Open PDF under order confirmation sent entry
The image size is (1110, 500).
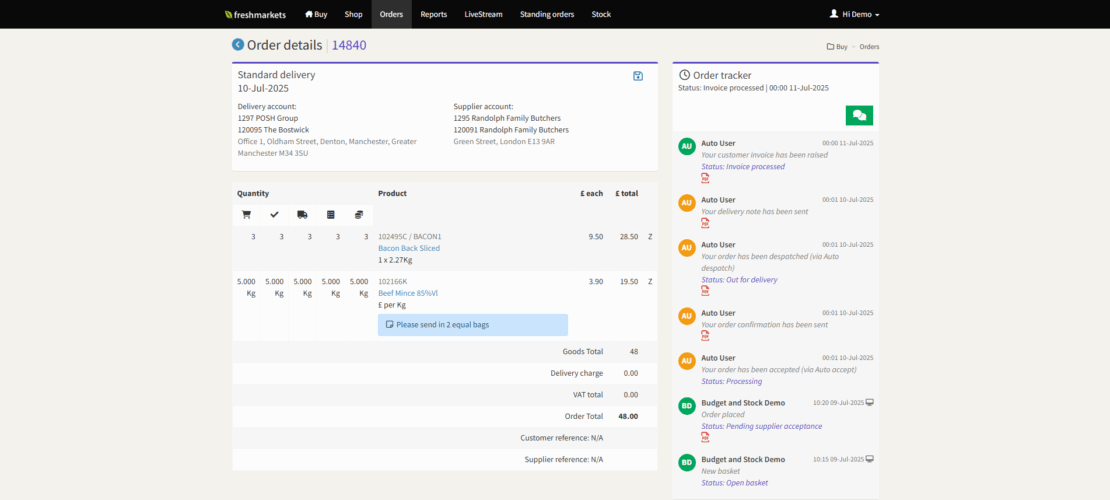click(705, 336)
